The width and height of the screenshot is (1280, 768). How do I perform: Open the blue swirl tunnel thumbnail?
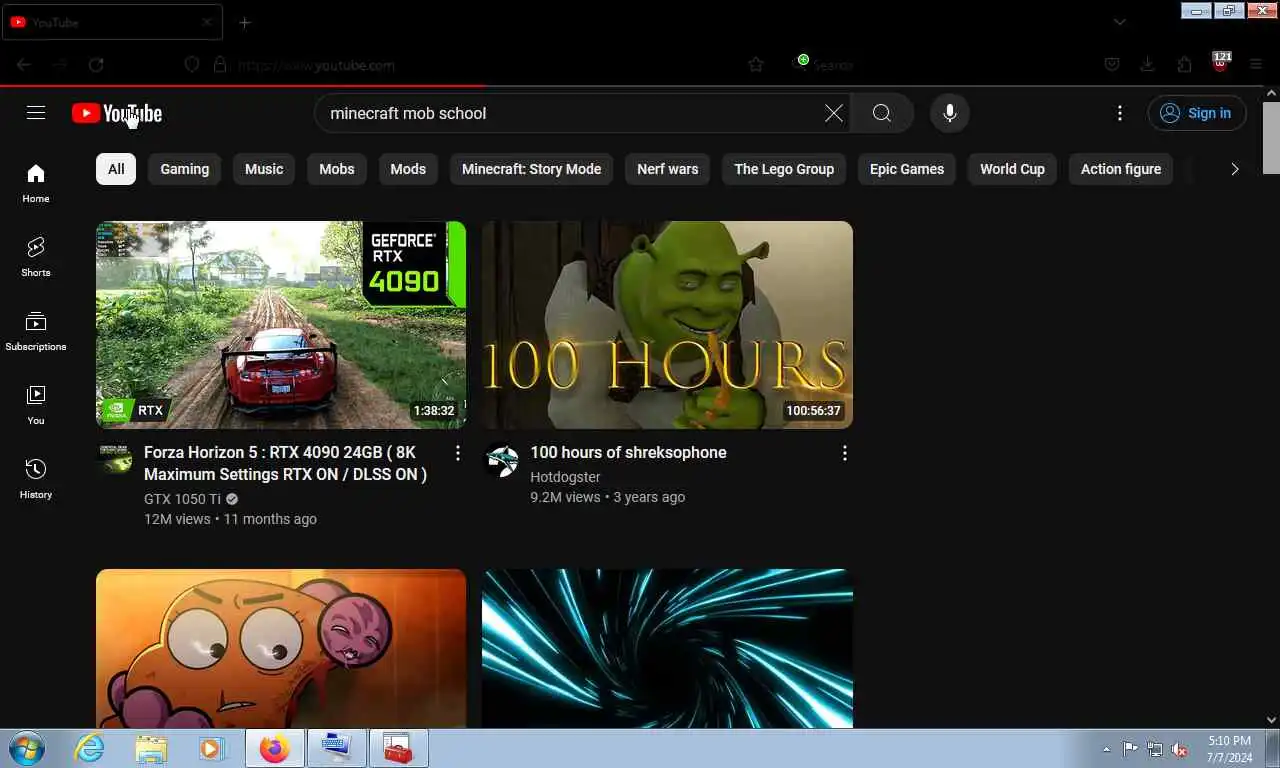tap(667, 648)
